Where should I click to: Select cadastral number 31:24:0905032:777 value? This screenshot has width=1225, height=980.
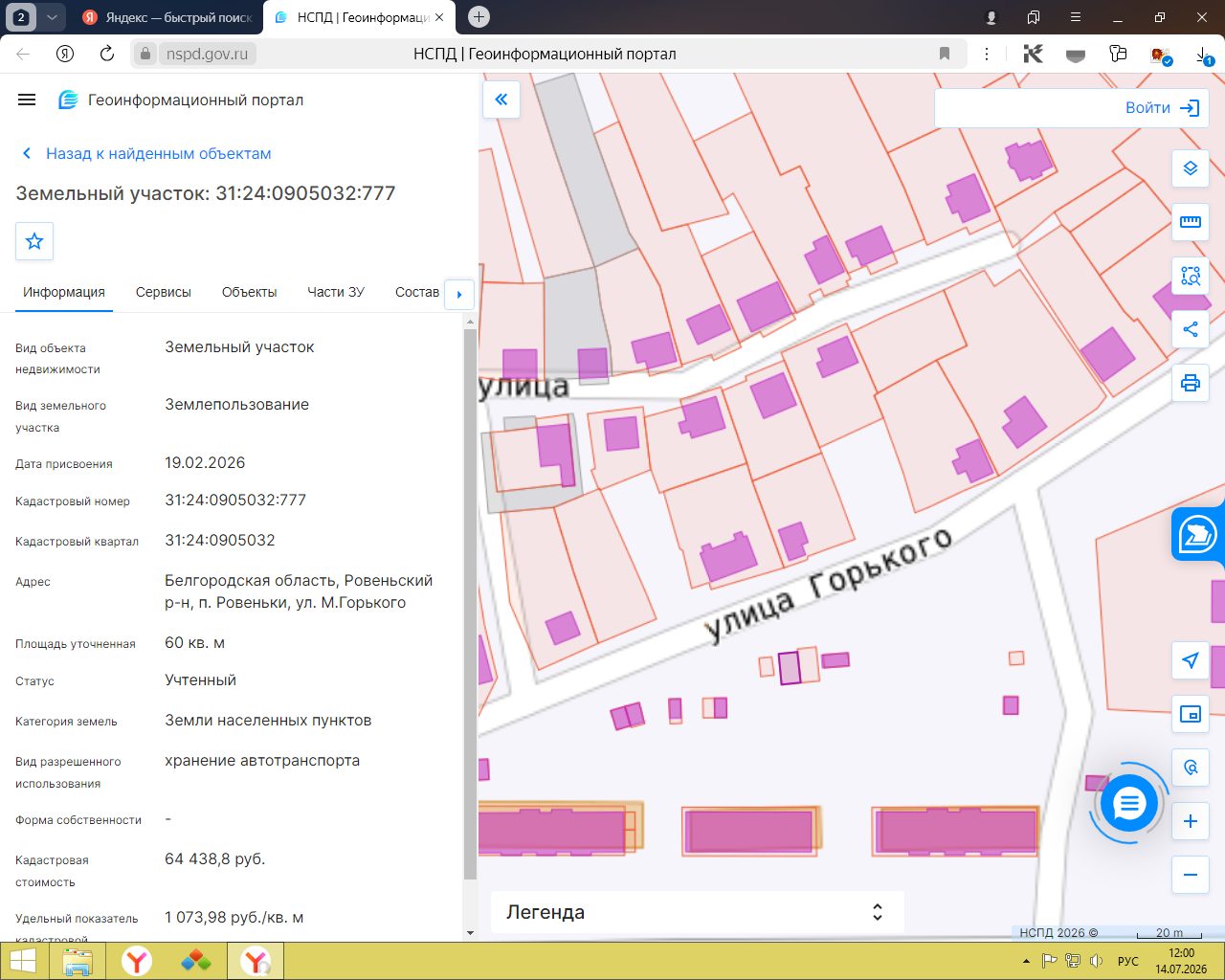pyautogui.click(x=235, y=500)
